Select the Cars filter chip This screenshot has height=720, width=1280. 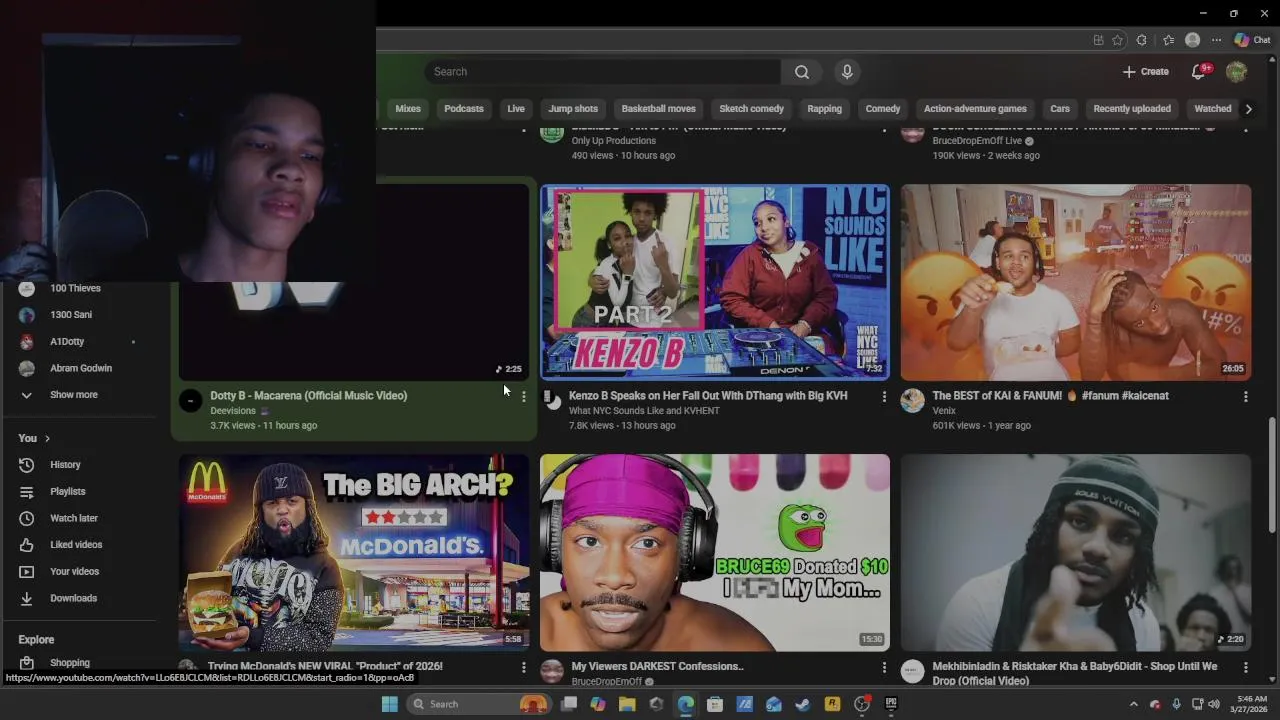tap(1060, 109)
